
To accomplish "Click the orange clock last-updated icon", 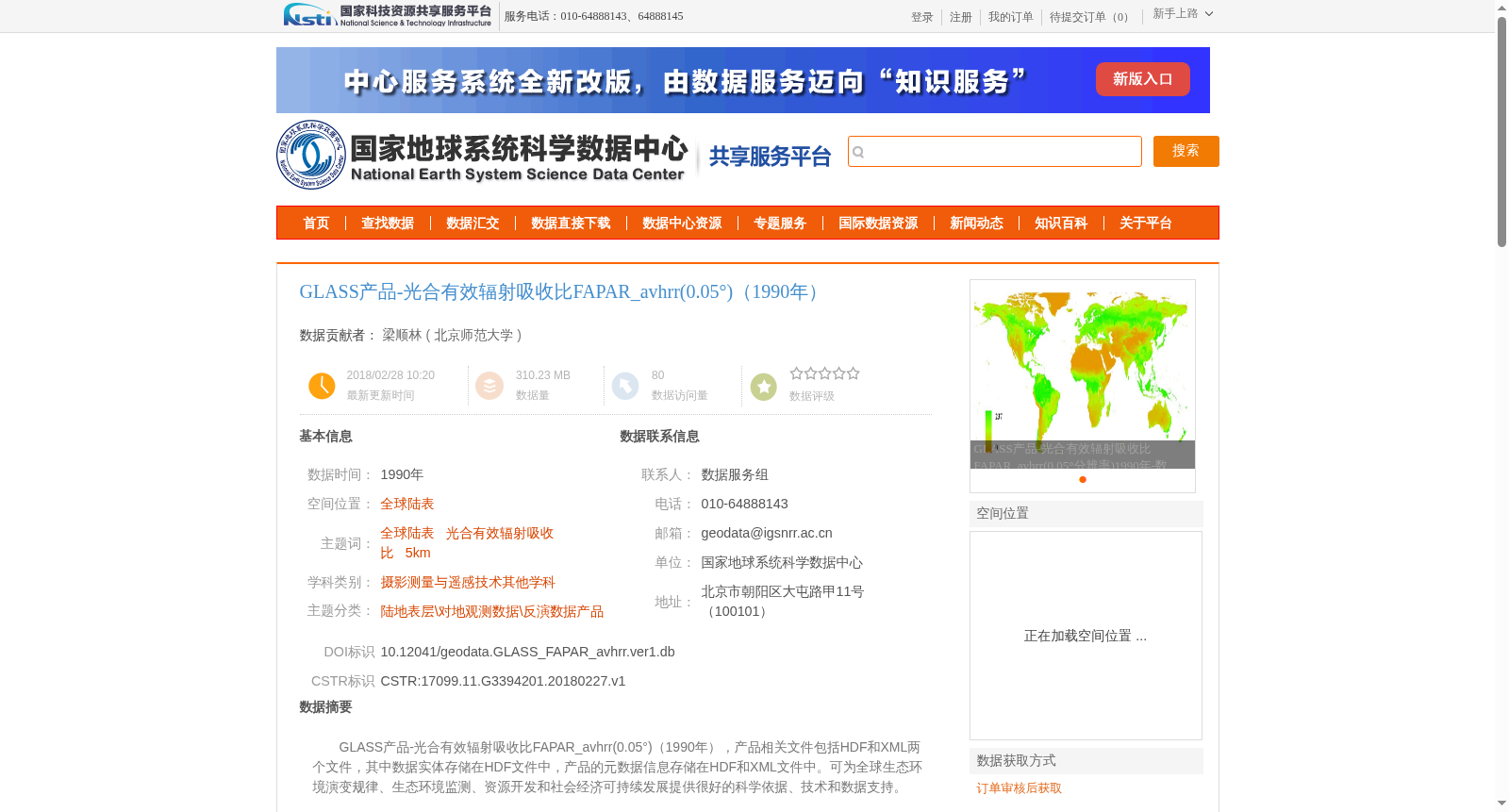I will click(322, 386).
